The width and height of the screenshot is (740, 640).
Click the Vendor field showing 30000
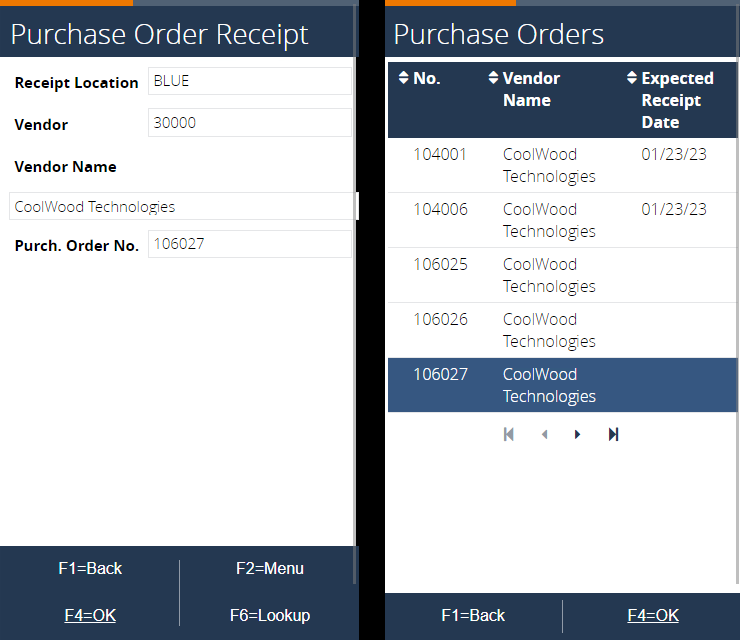[250, 123]
